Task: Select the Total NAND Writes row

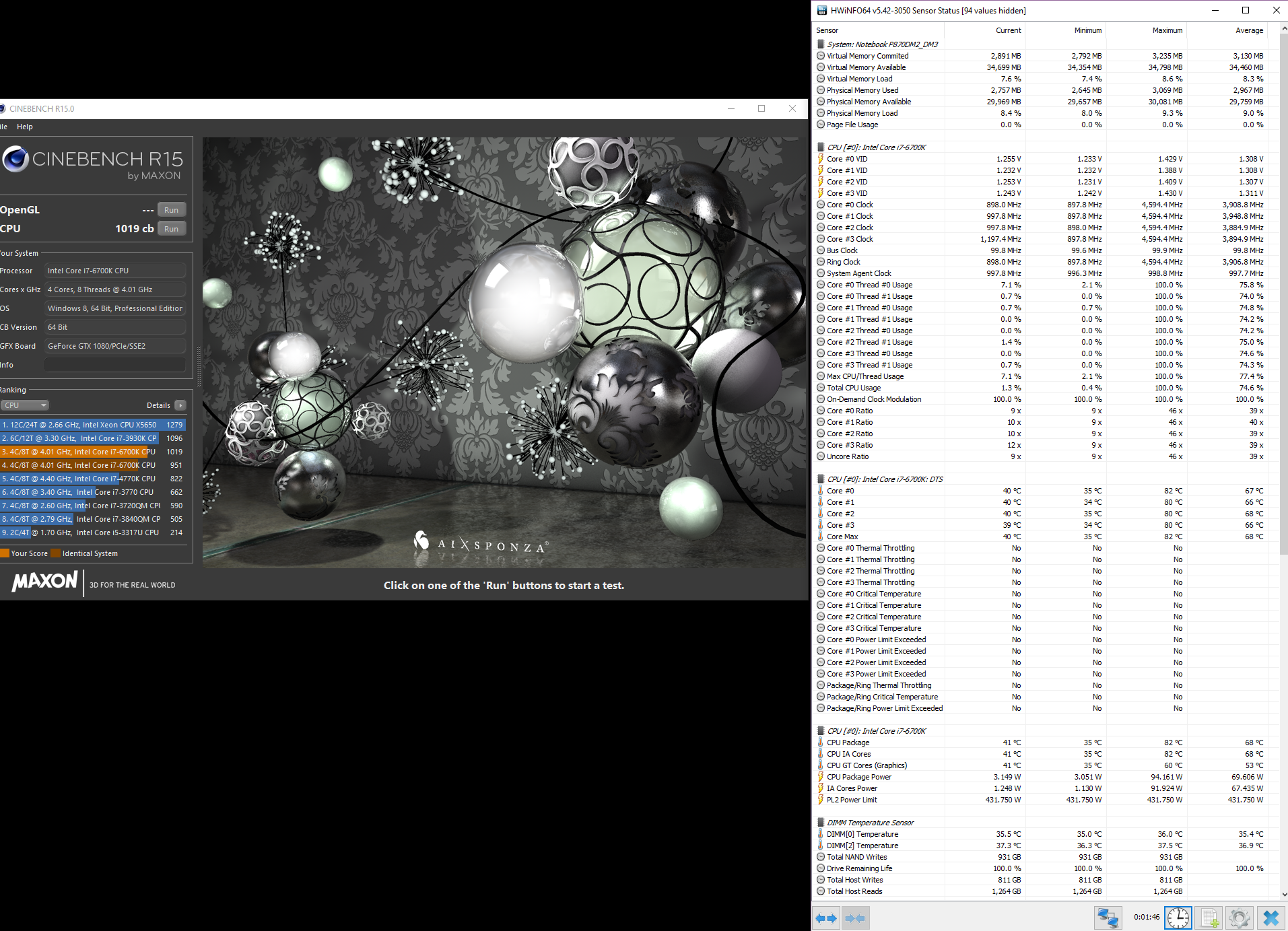Action: (1042, 857)
